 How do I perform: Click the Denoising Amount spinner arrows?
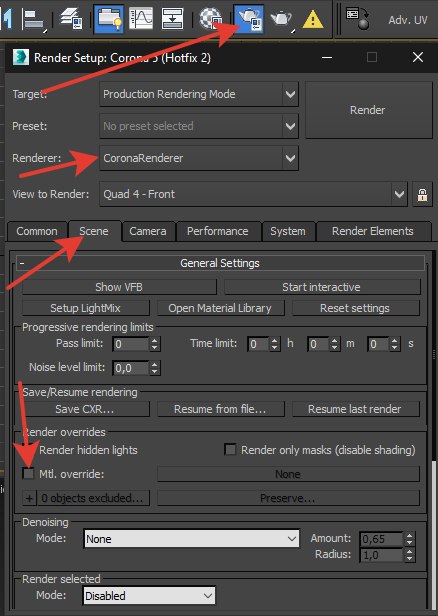click(x=410, y=539)
